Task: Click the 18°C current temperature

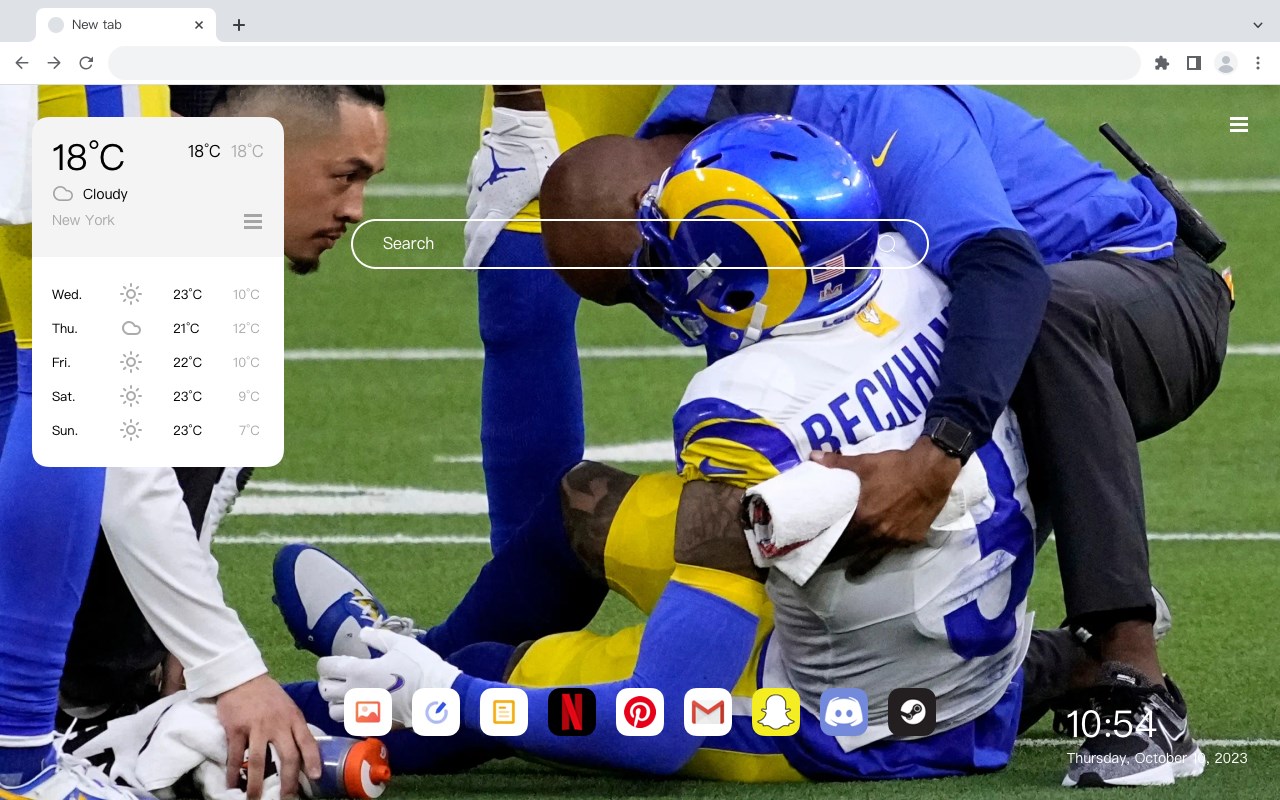Action: pos(88,156)
